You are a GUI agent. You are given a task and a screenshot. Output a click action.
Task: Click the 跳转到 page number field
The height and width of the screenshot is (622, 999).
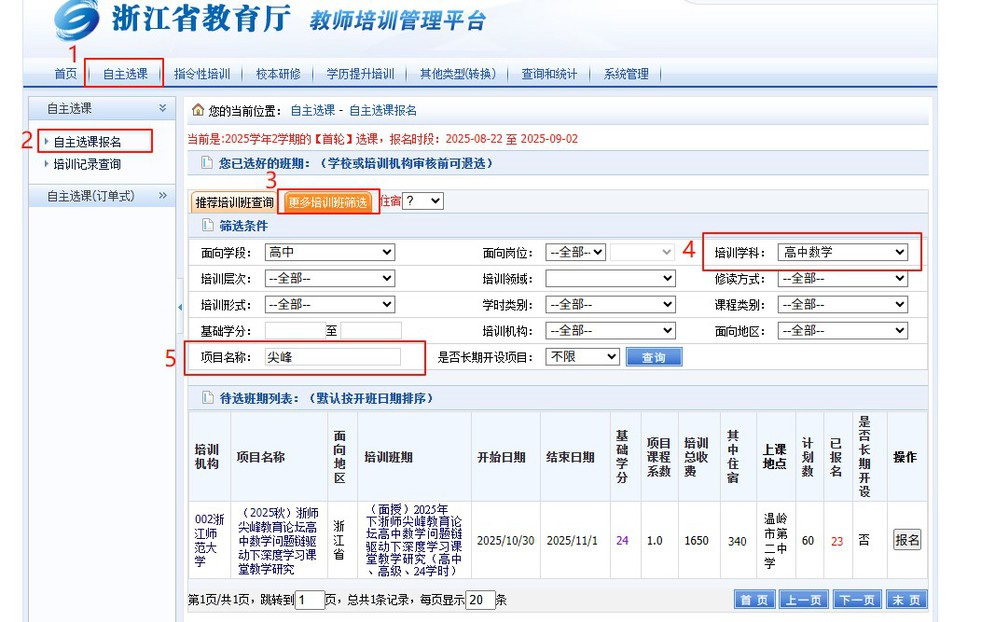coord(310,600)
